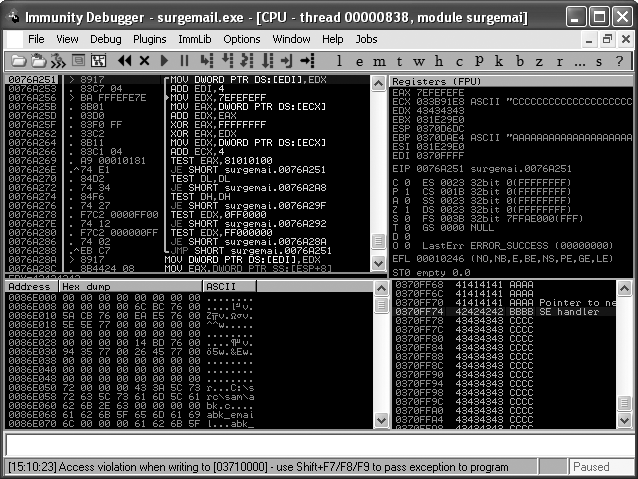Open the Help menu

[333, 39]
